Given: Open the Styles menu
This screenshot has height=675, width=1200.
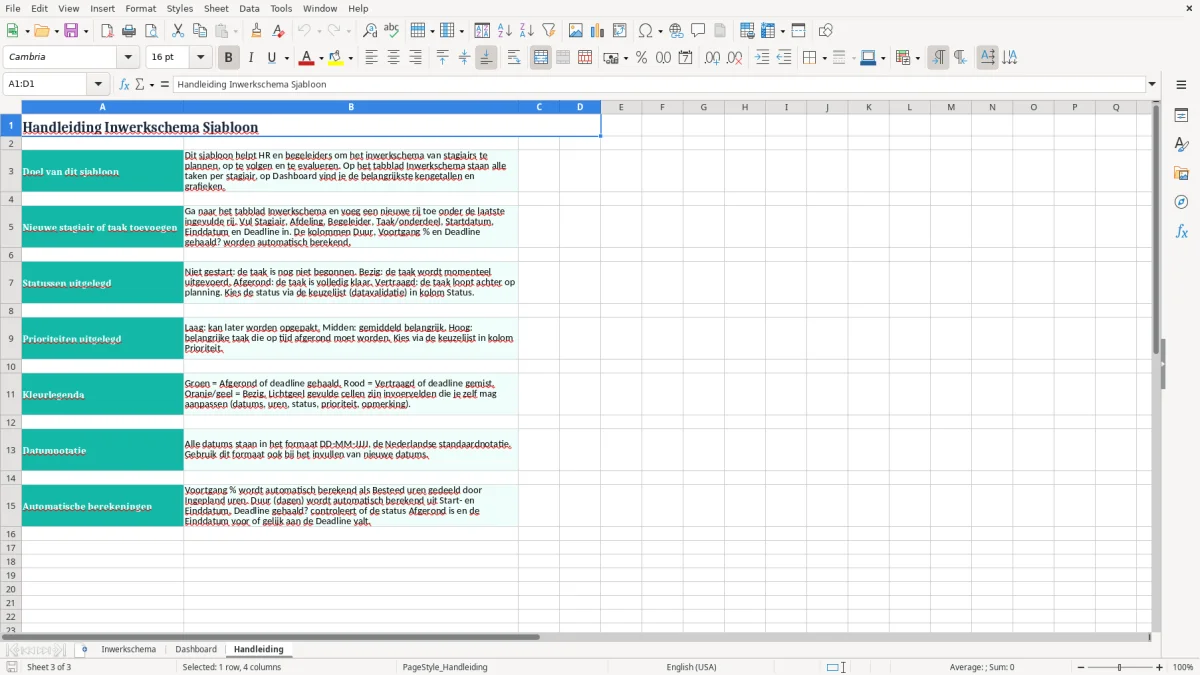Looking at the screenshot, I should (x=180, y=8).
